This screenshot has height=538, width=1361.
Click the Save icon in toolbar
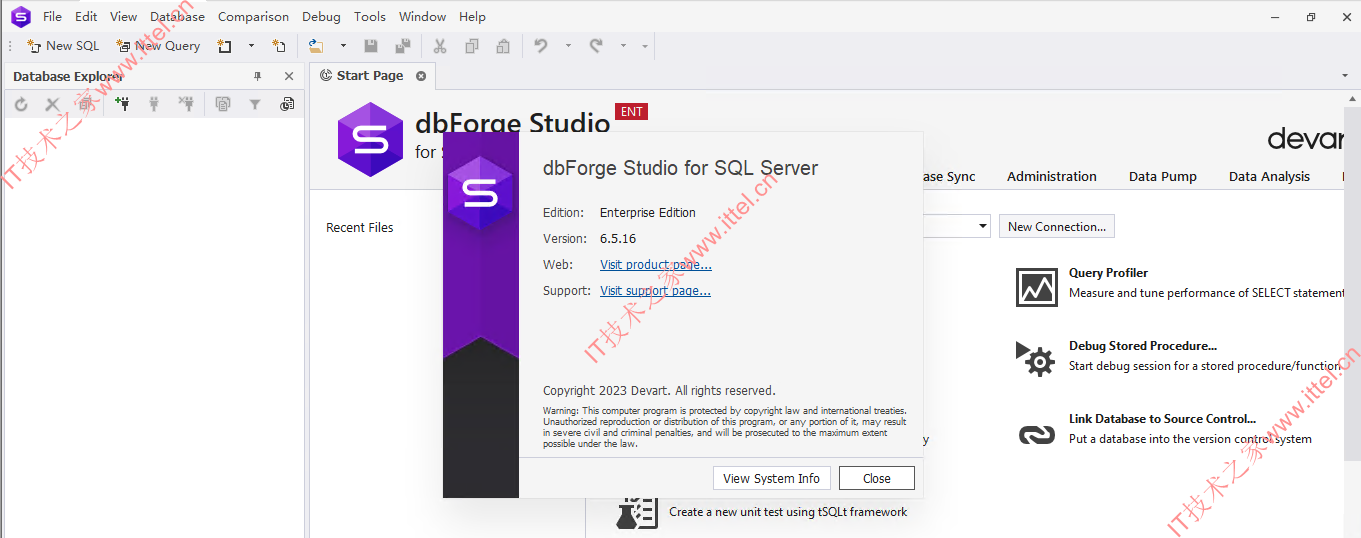coord(371,46)
